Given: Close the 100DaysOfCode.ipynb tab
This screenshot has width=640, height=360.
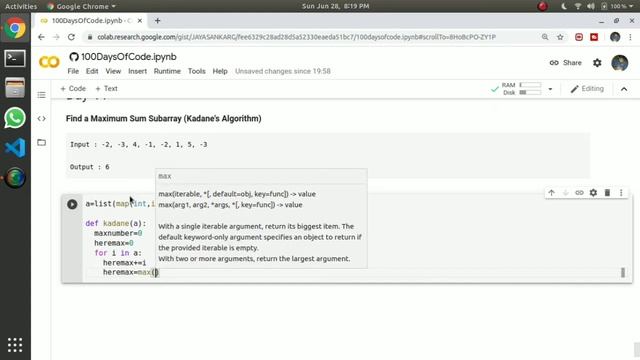Looking at the screenshot, I should 140,20.
